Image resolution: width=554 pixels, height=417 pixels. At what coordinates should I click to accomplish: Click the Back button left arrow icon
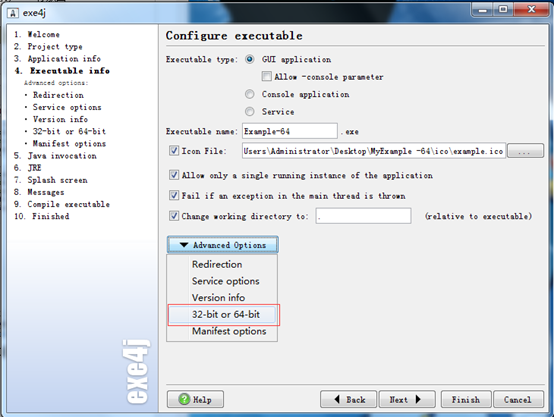click(337, 399)
